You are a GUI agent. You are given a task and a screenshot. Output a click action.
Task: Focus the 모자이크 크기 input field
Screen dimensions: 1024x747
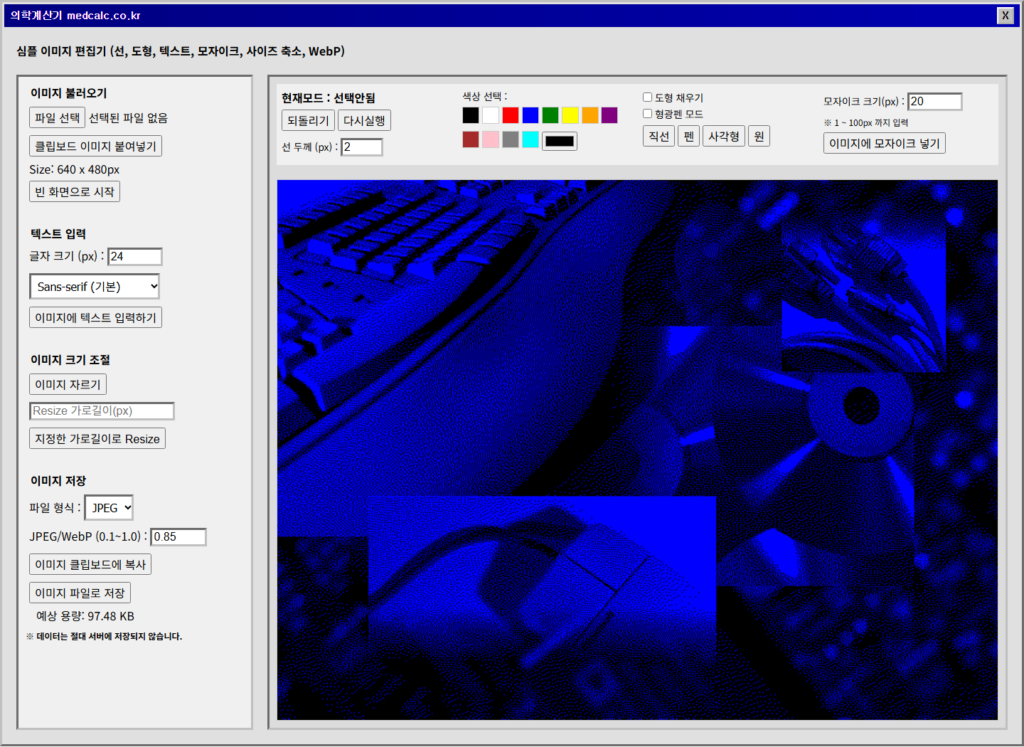point(935,101)
